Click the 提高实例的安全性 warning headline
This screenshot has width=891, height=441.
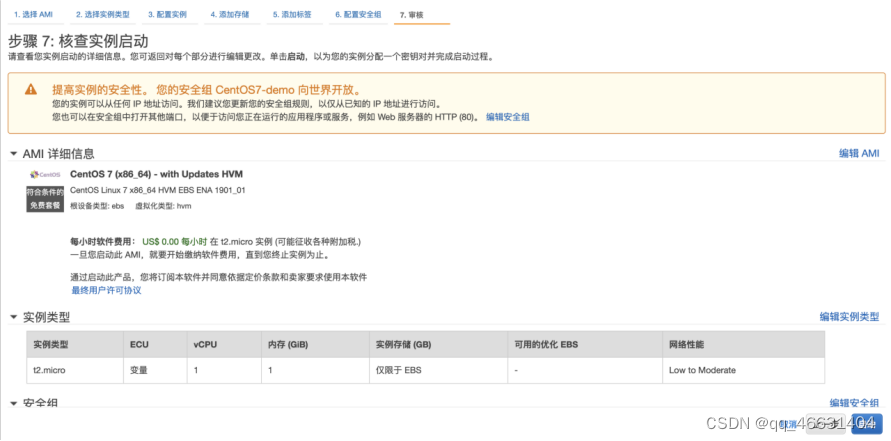click(x=206, y=90)
